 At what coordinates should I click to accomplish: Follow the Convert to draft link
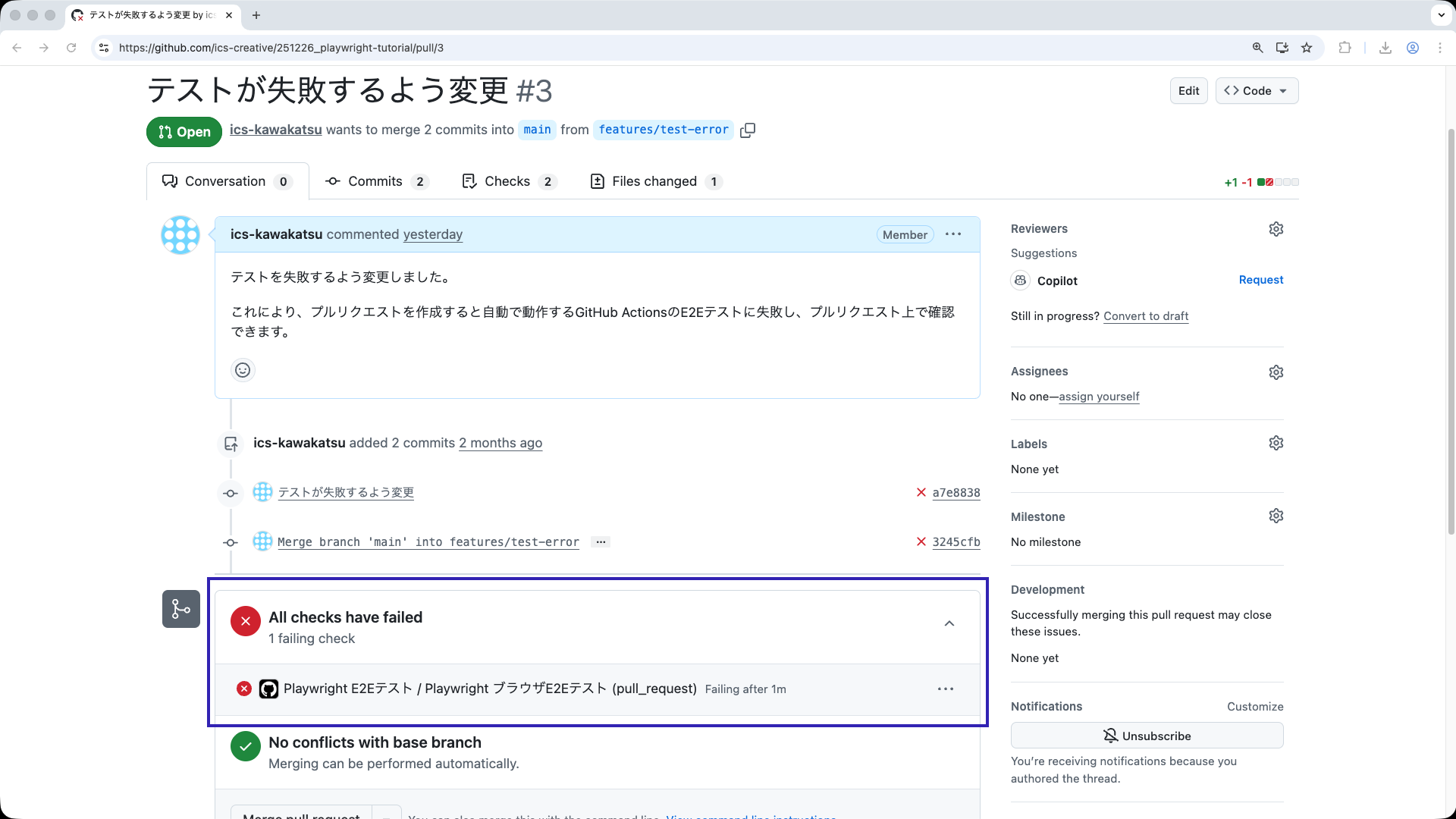tap(1146, 316)
